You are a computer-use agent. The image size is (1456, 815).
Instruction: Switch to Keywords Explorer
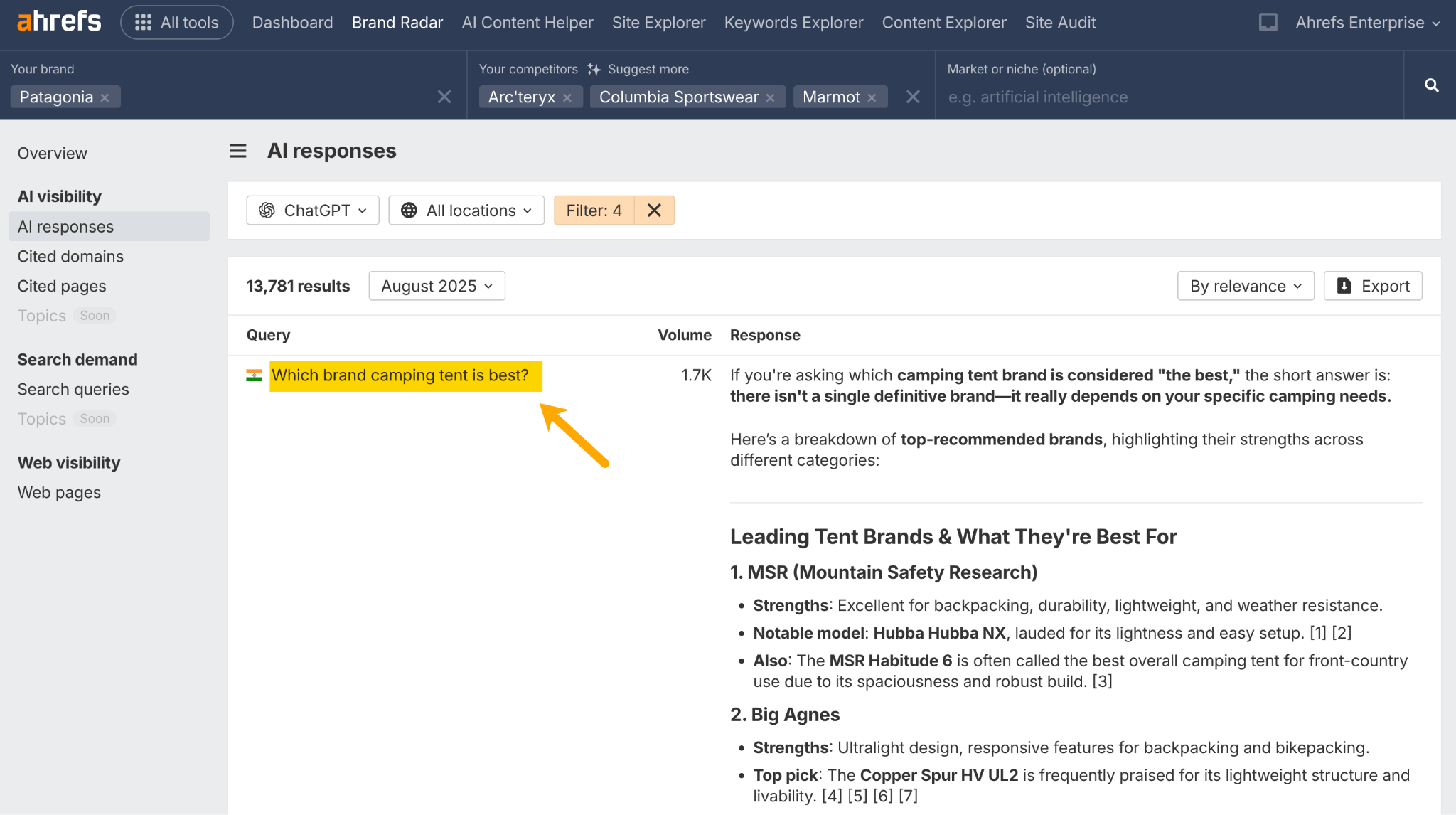(793, 22)
